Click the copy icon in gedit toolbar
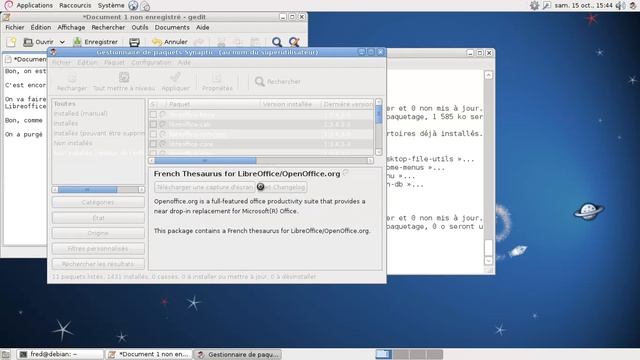Screen dimensions: 640x360 click(x=238, y=42)
